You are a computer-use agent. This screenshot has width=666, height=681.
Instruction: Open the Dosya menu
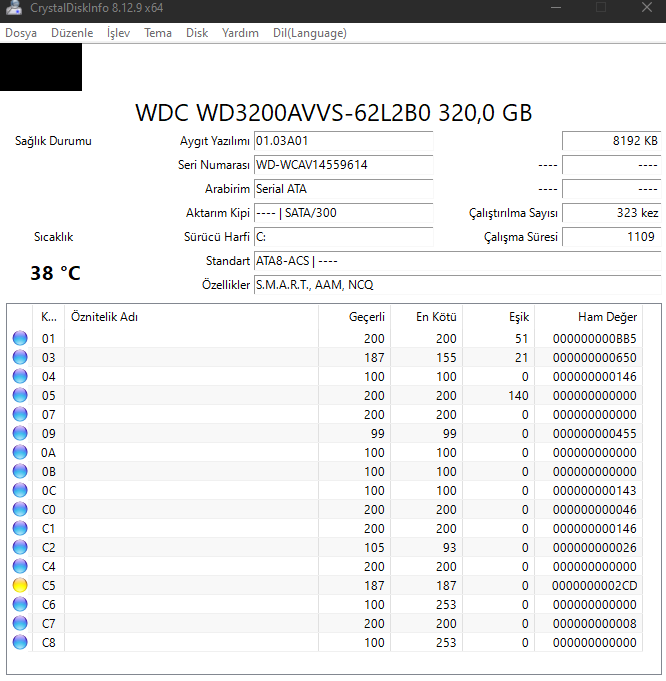pyautogui.click(x=21, y=33)
